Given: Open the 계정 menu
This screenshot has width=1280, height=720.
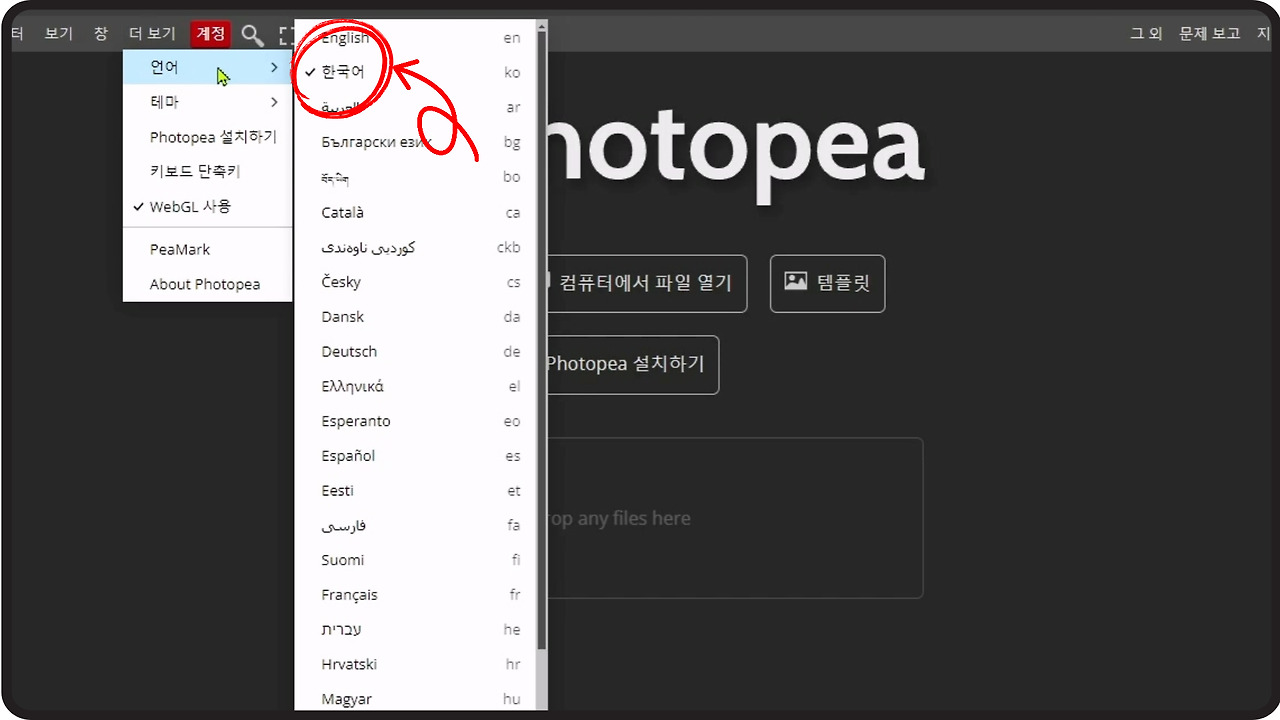Looking at the screenshot, I should tap(210, 33).
